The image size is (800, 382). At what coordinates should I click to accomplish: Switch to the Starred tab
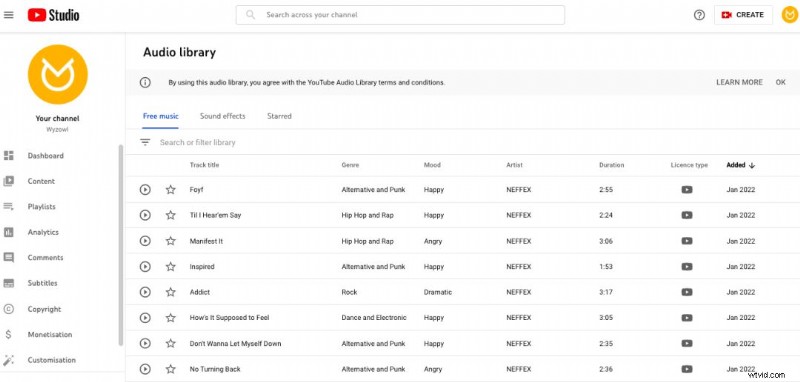pos(279,116)
